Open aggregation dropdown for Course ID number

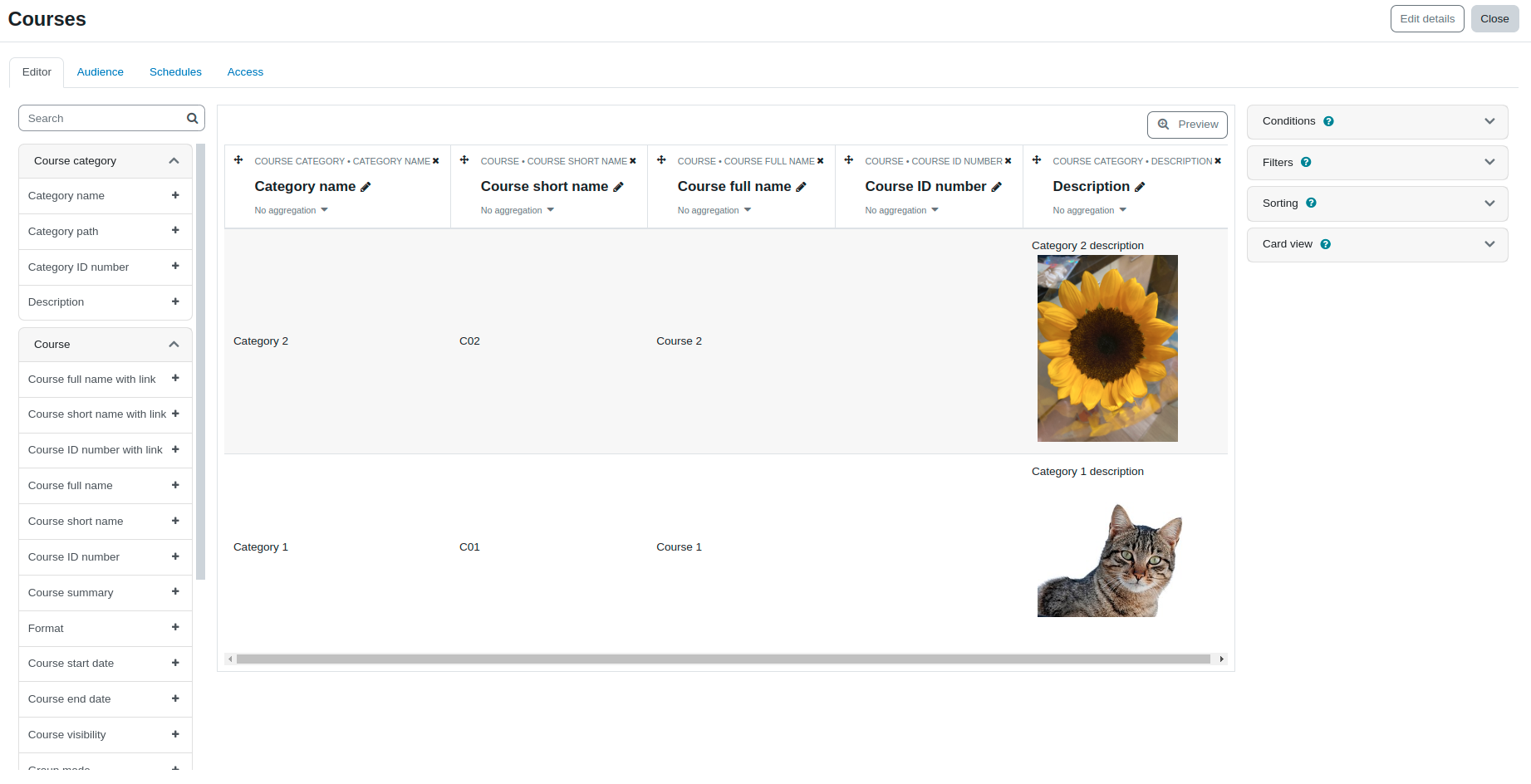pos(902,210)
